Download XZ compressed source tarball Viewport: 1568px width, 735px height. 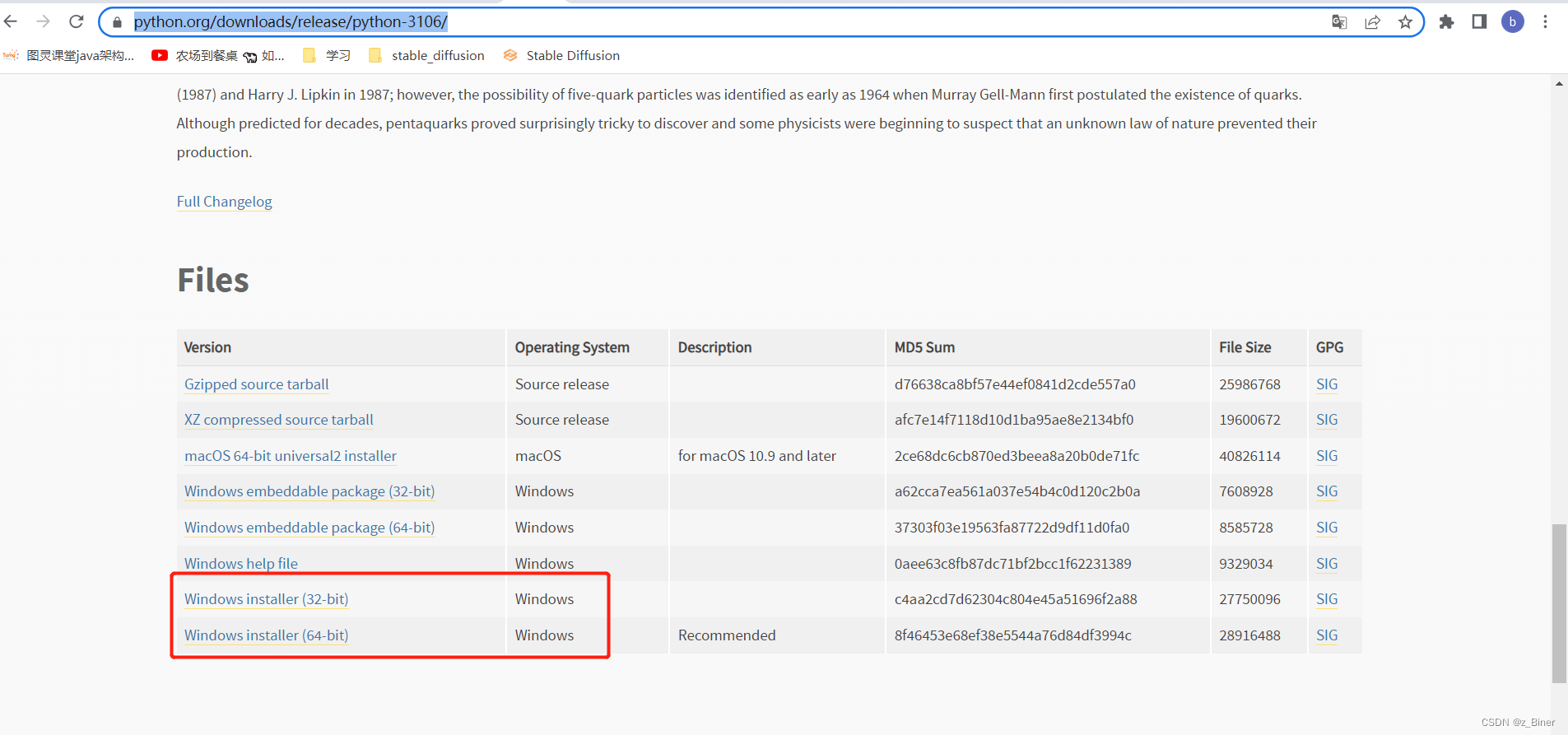278,420
